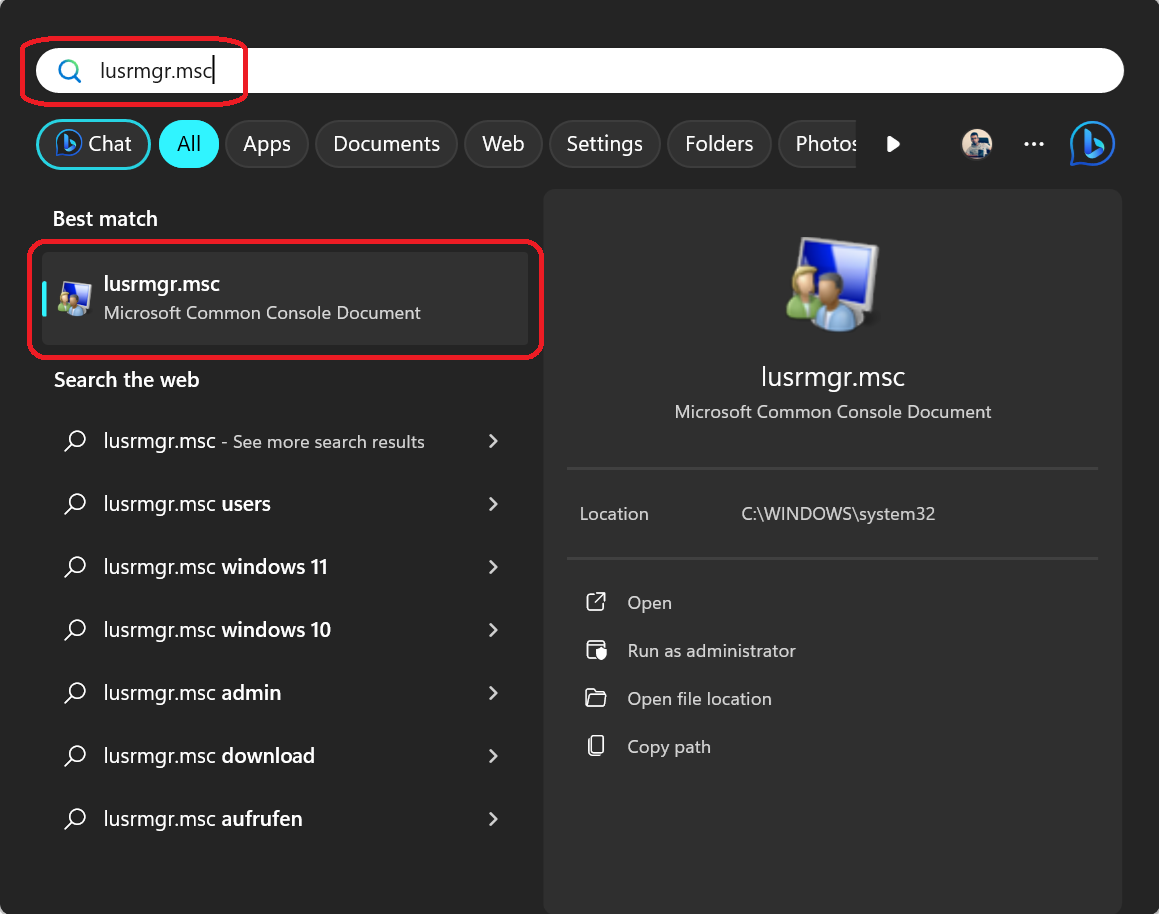Click the lusrmgr.msc icon in best match
The height and width of the screenshot is (914, 1159).
[75, 299]
